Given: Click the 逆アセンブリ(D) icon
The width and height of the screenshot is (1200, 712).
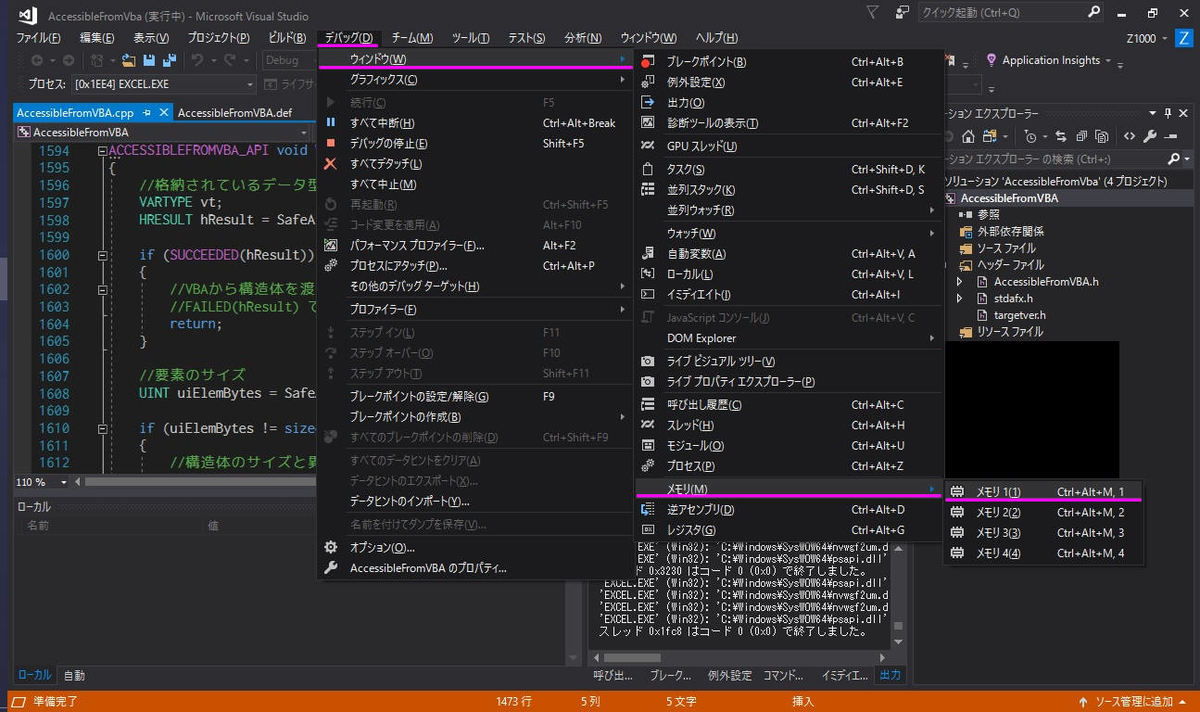Looking at the screenshot, I should click(x=647, y=510).
